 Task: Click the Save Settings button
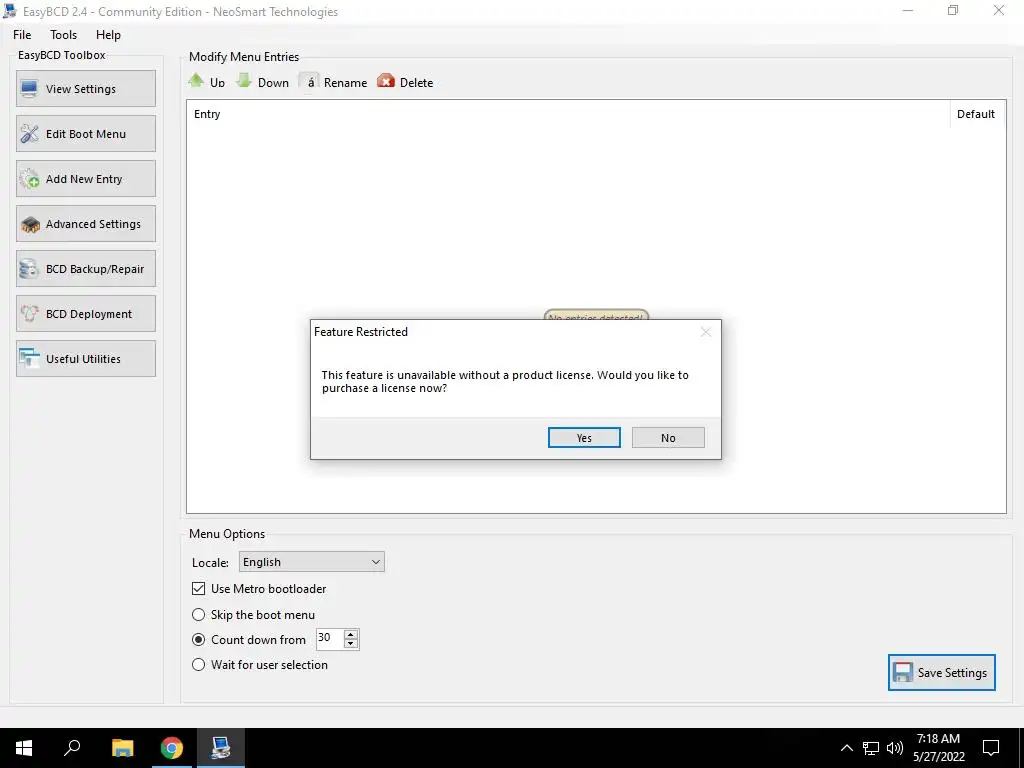(942, 673)
